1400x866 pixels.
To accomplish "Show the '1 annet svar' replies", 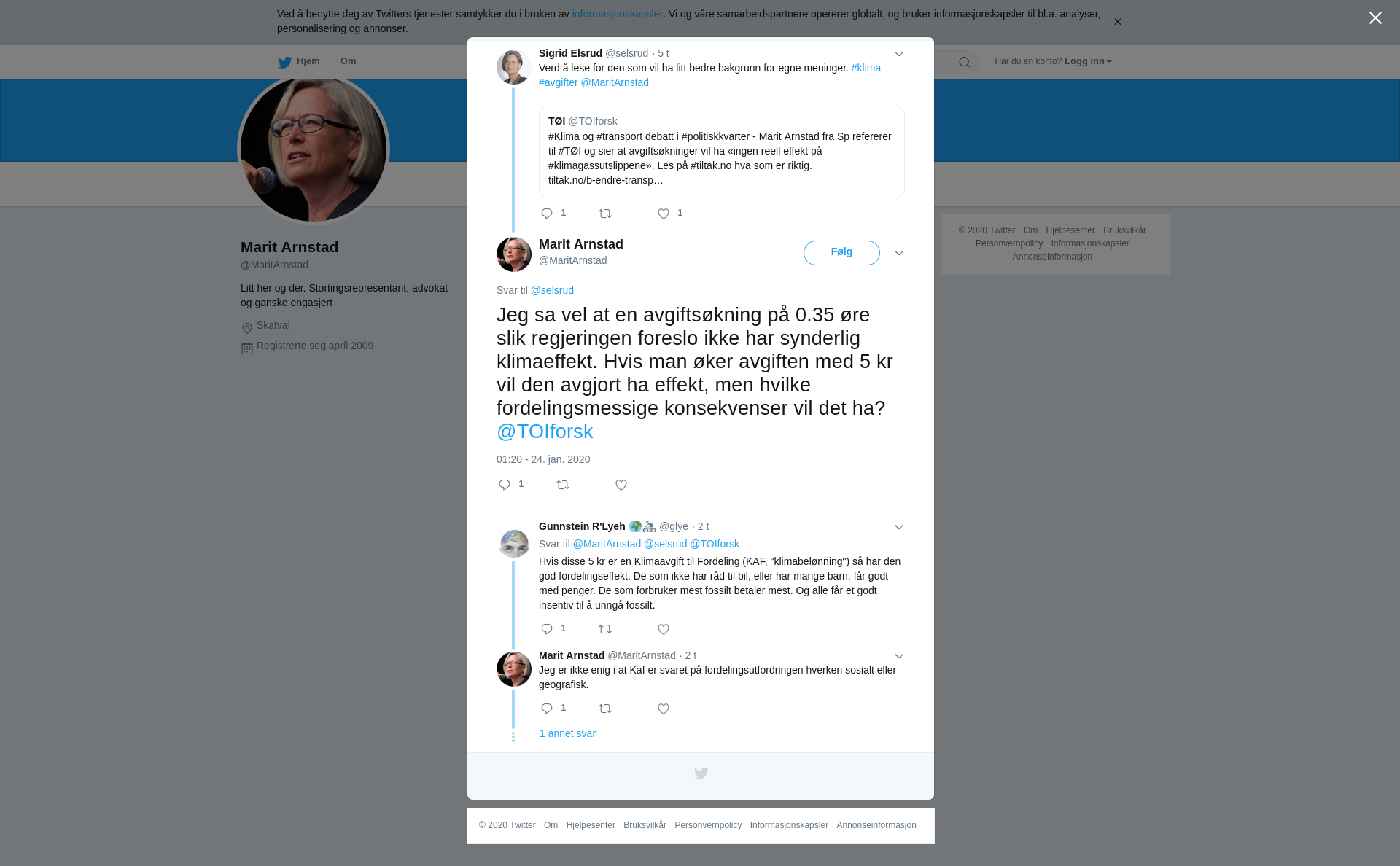I will tap(567, 733).
